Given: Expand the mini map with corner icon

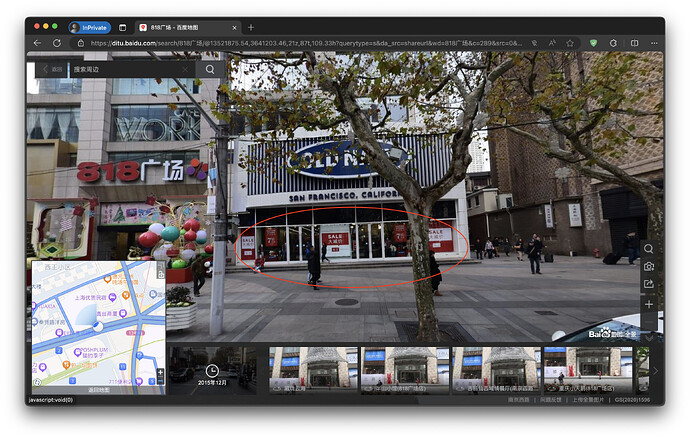Looking at the screenshot, I should pyautogui.click(x=161, y=271).
